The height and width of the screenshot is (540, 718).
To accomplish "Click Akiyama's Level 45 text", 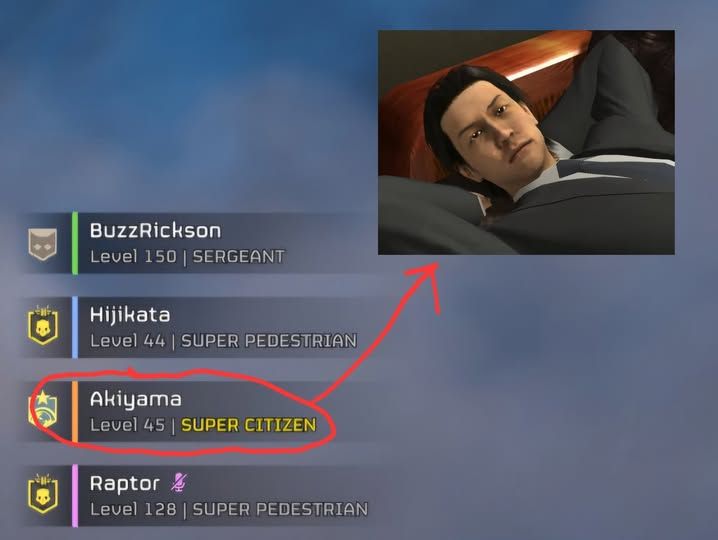I will 127,425.
